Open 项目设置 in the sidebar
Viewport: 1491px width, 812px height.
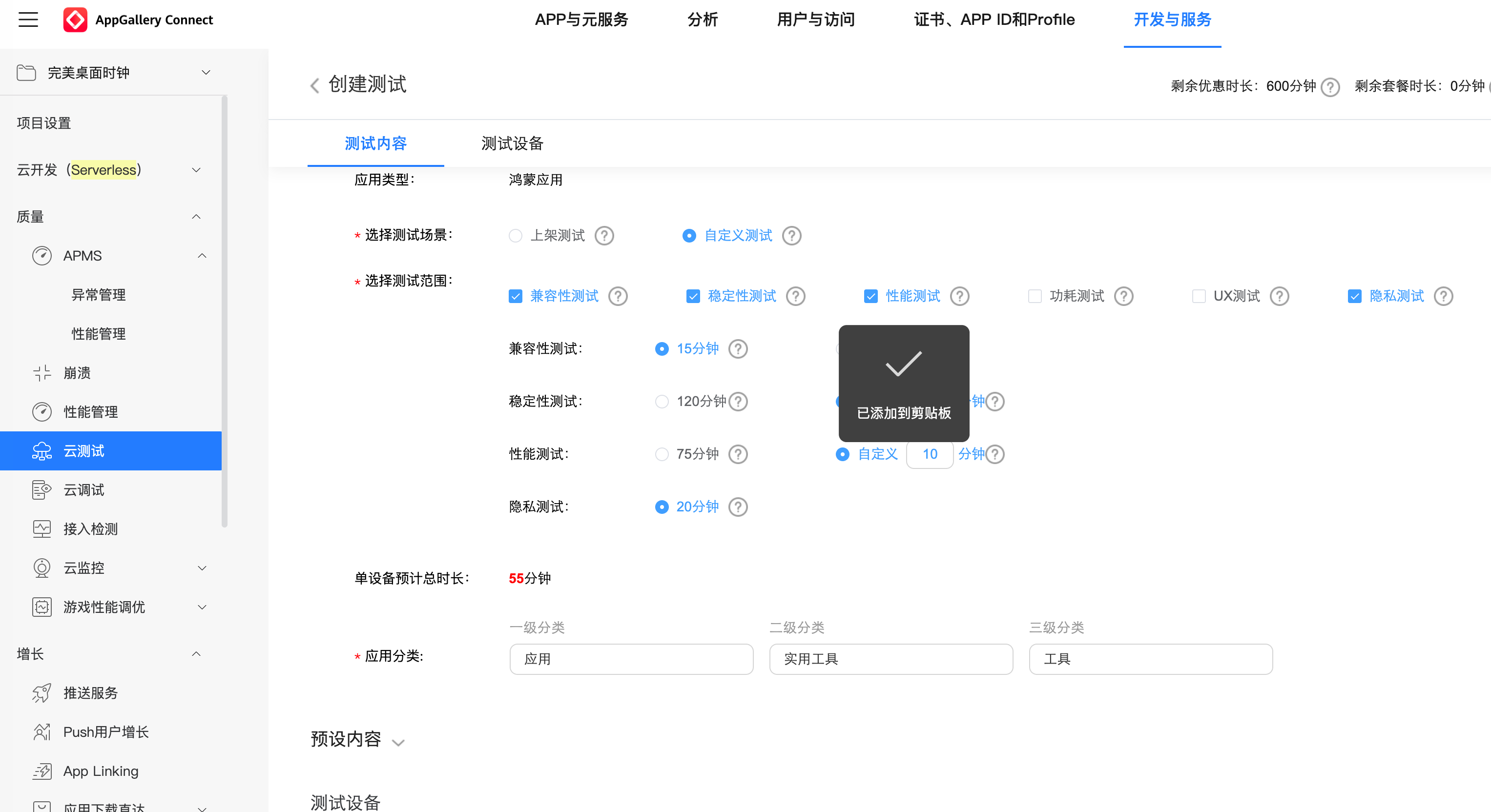point(43,123)
